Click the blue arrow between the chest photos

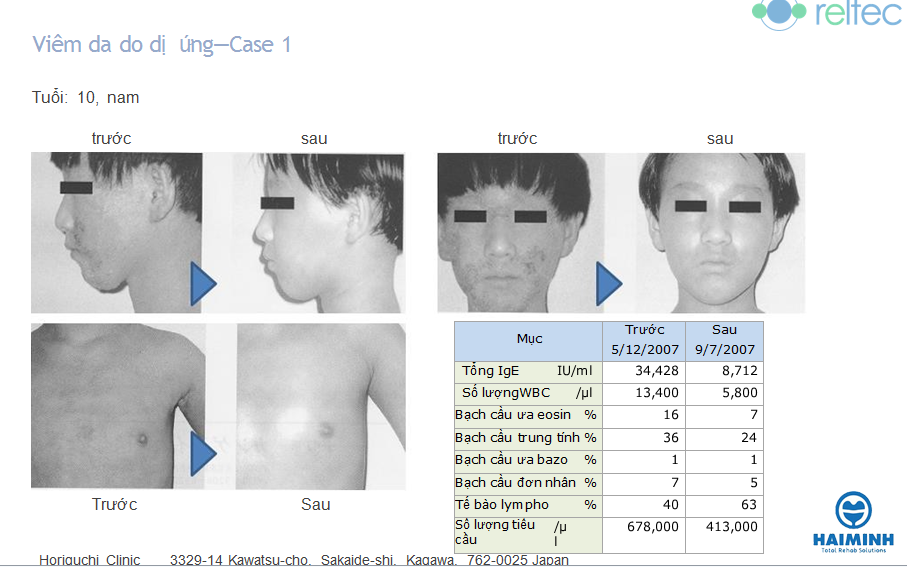203,454
